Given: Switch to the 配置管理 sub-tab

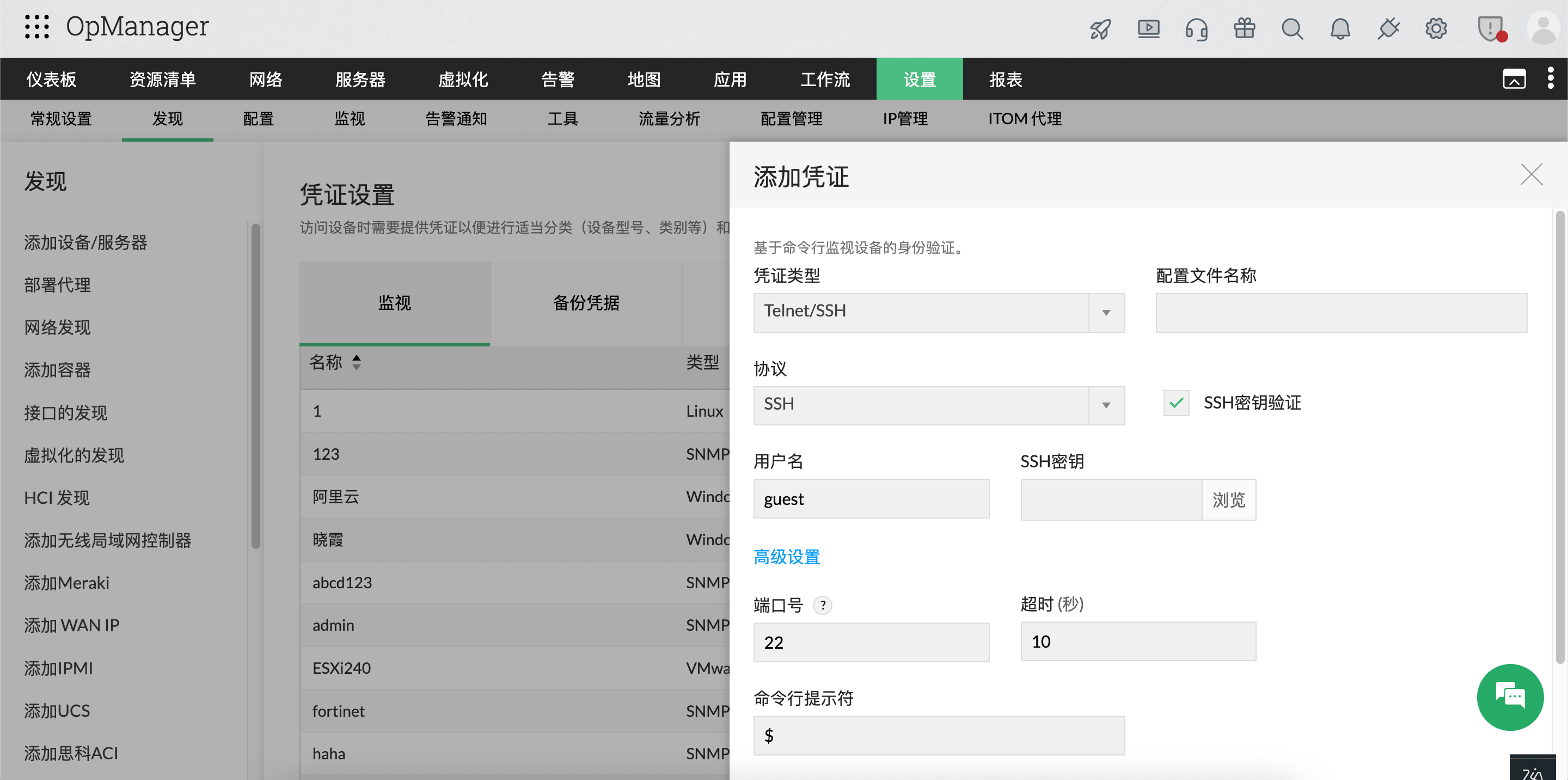Looking at the screenshot, I should [x=791, y=119].
